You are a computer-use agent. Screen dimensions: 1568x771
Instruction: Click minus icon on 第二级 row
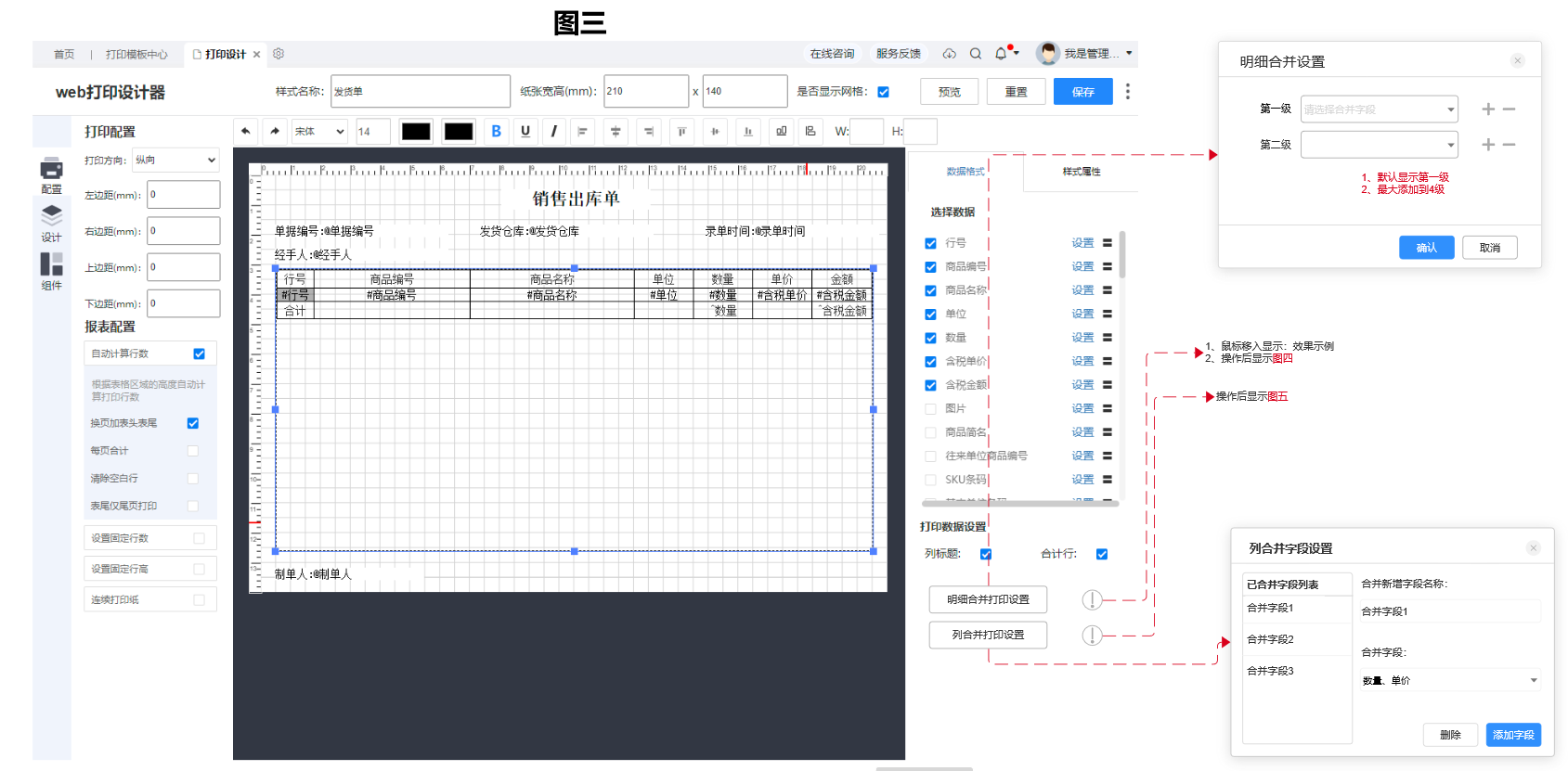[x=1510, y=145]
